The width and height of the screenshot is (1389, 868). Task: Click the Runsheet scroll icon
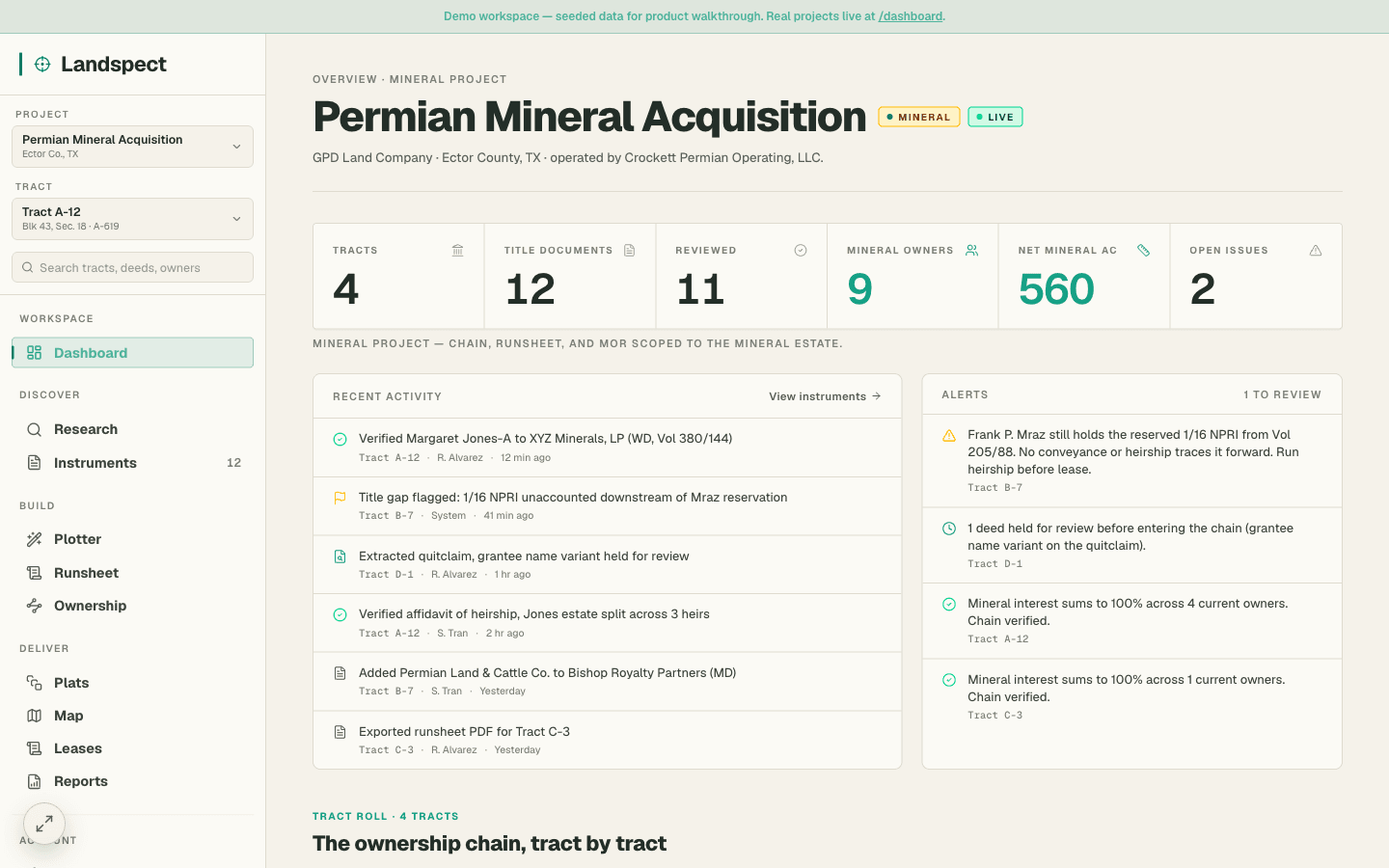[35, 573]
